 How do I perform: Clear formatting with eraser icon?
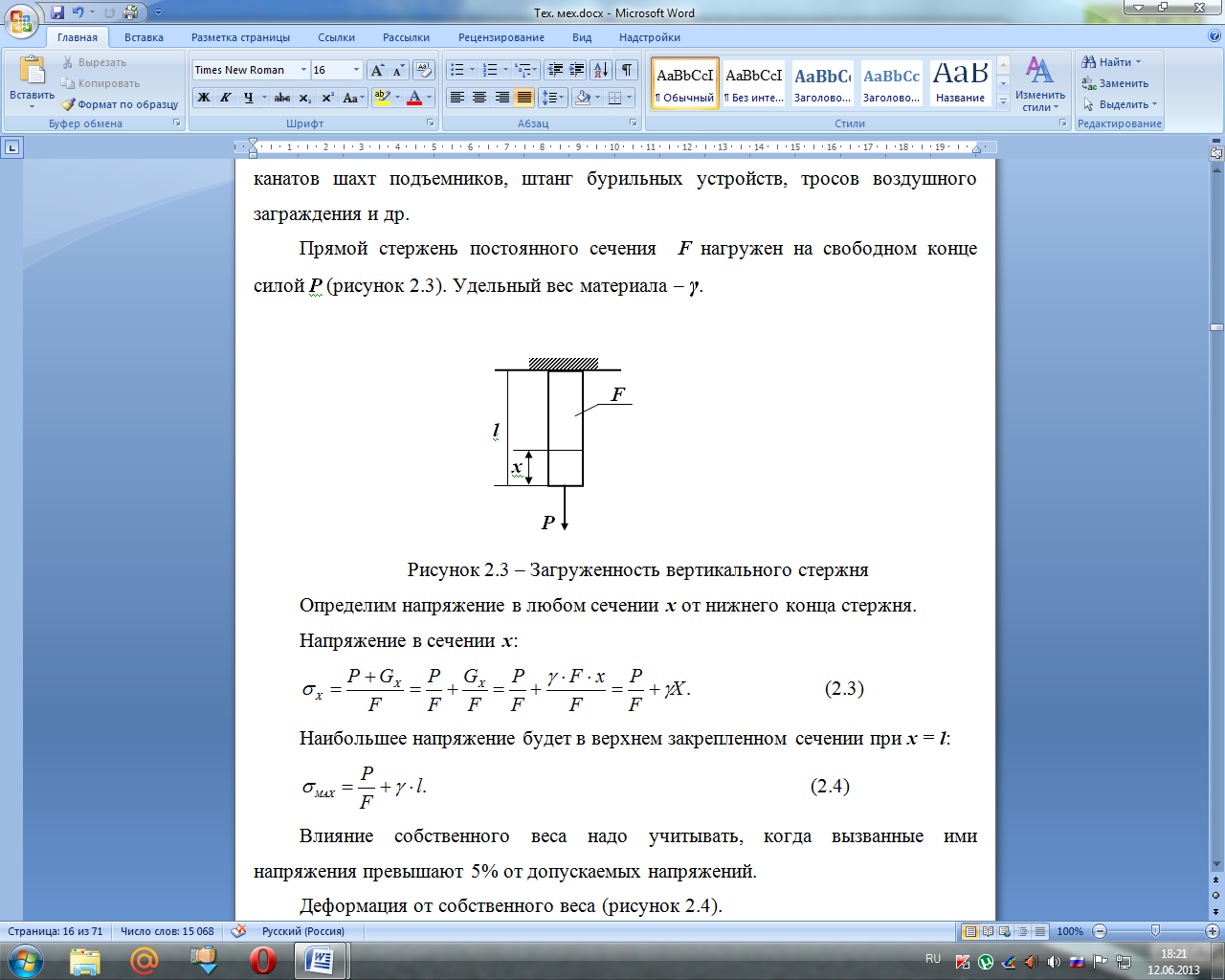point(423,70)
